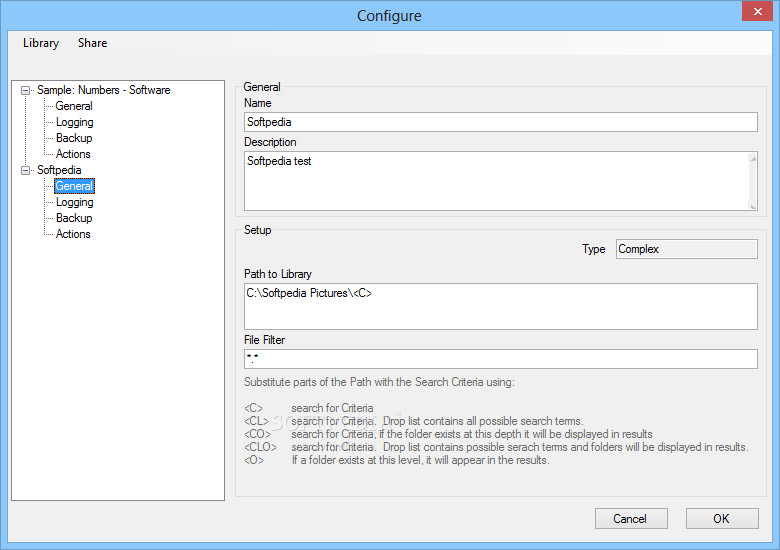Select the Softpedia library node
The image size is (780, 550).
pos(59,170)
